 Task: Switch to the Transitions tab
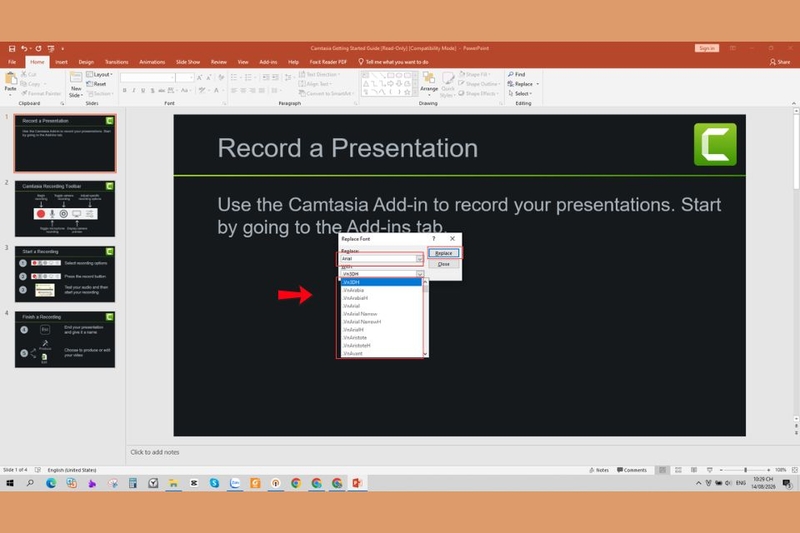pyautogui.click(x=117, y=62)
